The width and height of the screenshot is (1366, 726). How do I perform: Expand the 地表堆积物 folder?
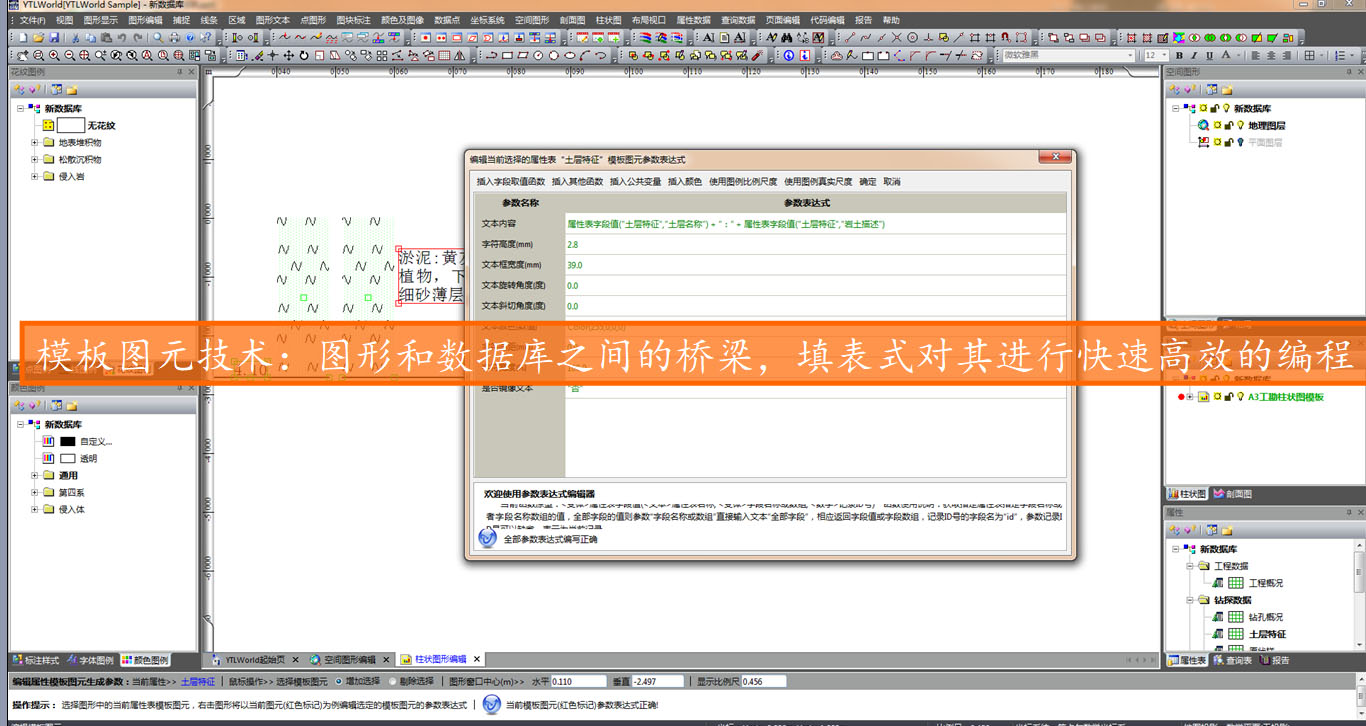click(x=35, y=142)
